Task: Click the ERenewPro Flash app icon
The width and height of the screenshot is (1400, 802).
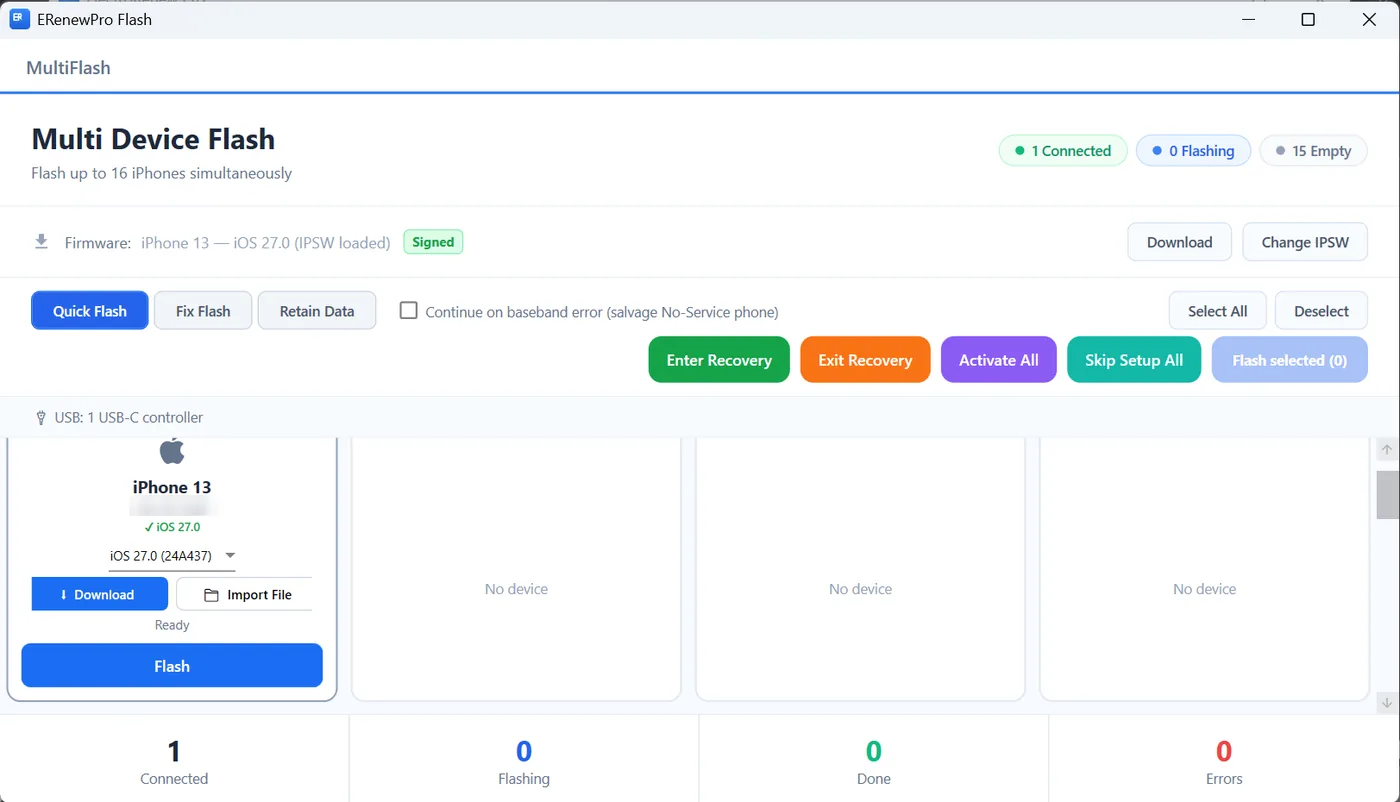Action: pyautogui.click(x=20, y=19)
